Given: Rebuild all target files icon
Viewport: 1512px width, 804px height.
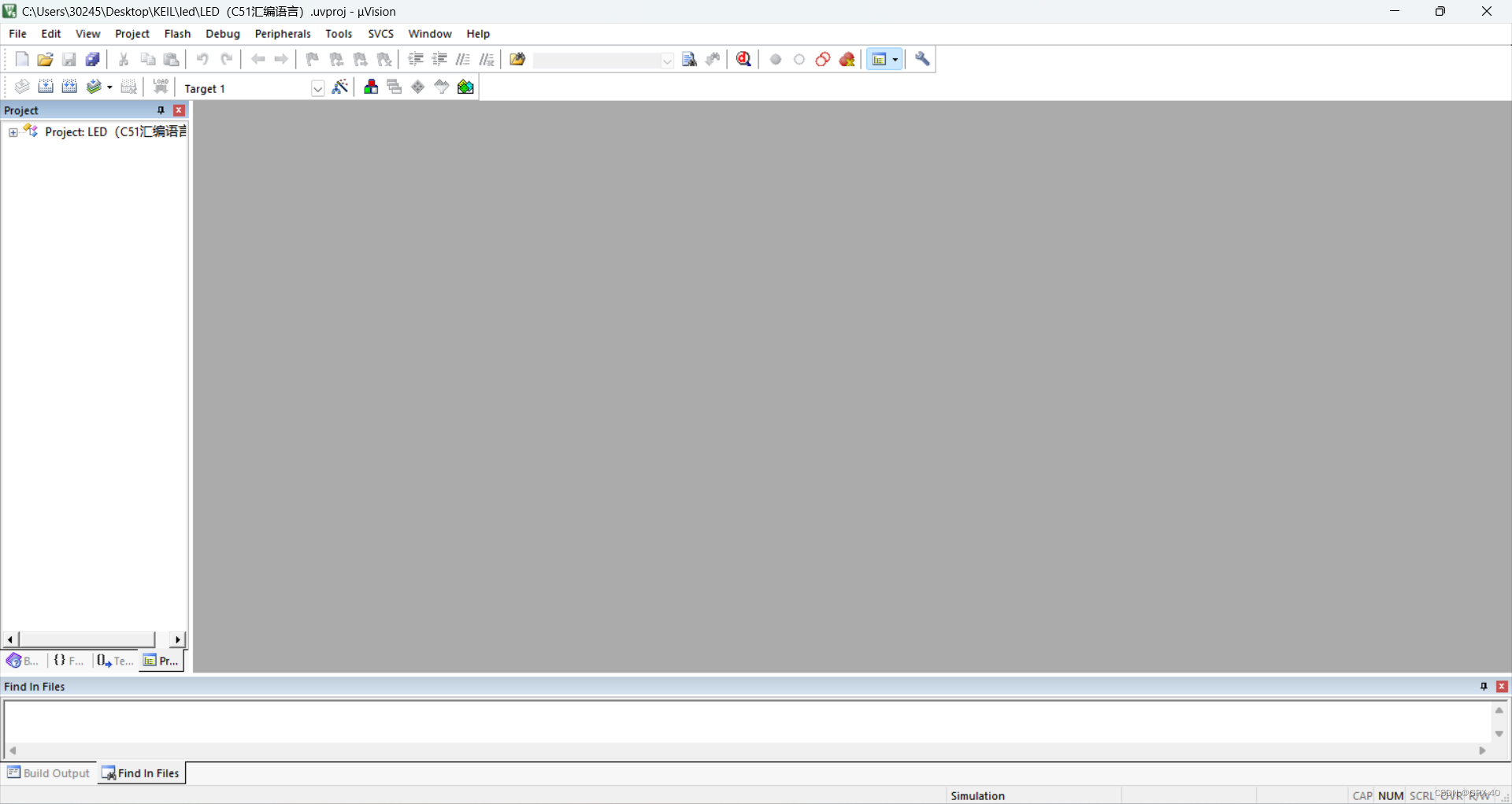Looking at the screenshot, I should [x=69, y=87].
